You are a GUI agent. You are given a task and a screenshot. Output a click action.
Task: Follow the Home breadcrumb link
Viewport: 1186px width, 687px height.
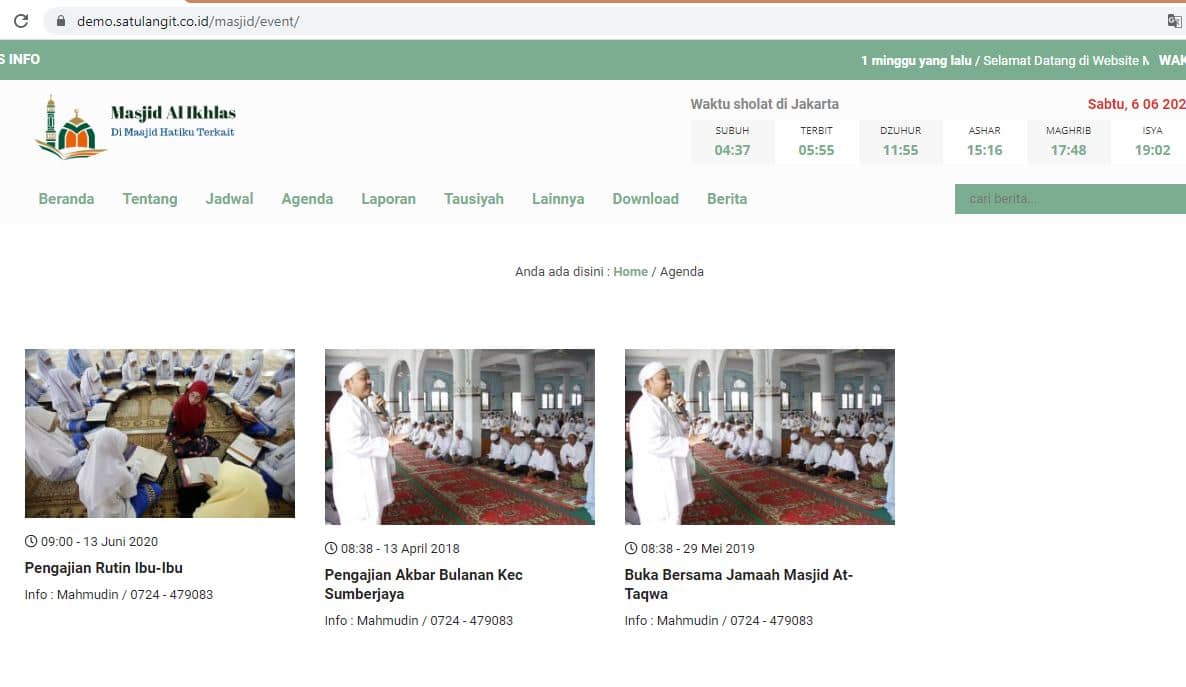(630, 272)
